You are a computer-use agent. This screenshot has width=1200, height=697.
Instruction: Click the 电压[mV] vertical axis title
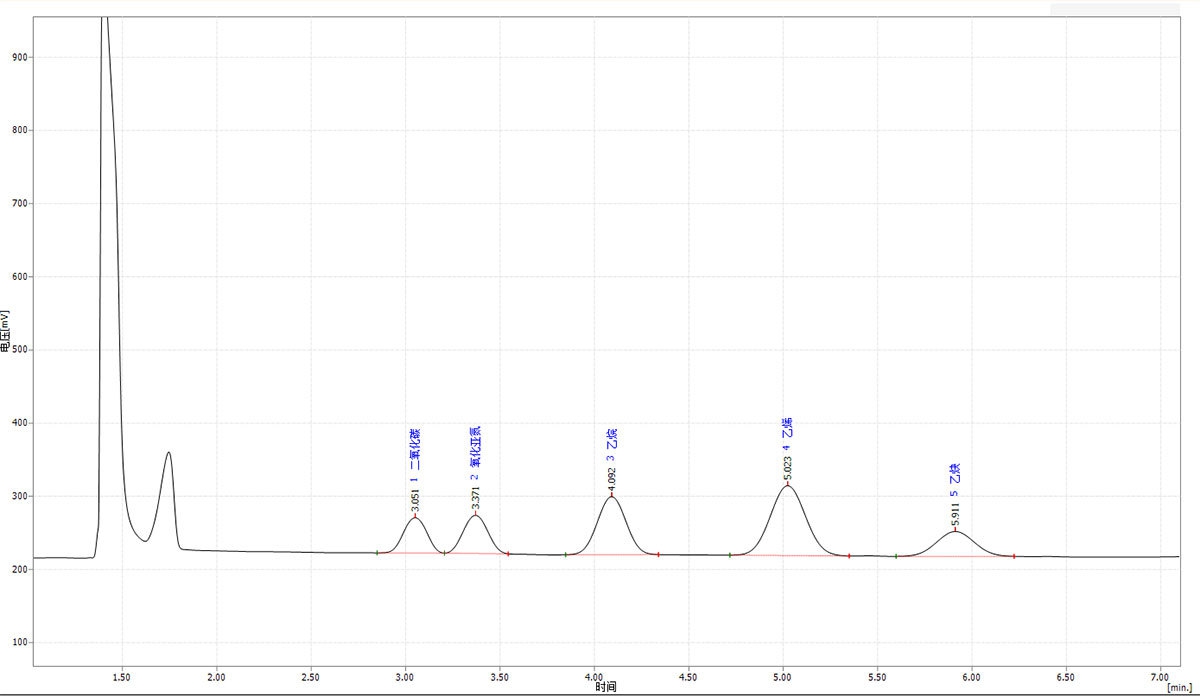click(x=6, y=333)
